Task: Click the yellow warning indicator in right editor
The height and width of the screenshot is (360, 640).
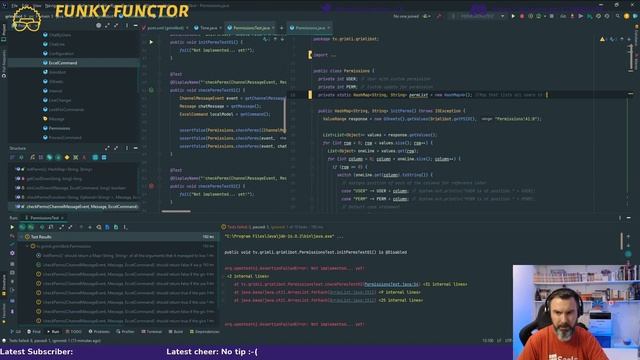Action: (602, 39)
